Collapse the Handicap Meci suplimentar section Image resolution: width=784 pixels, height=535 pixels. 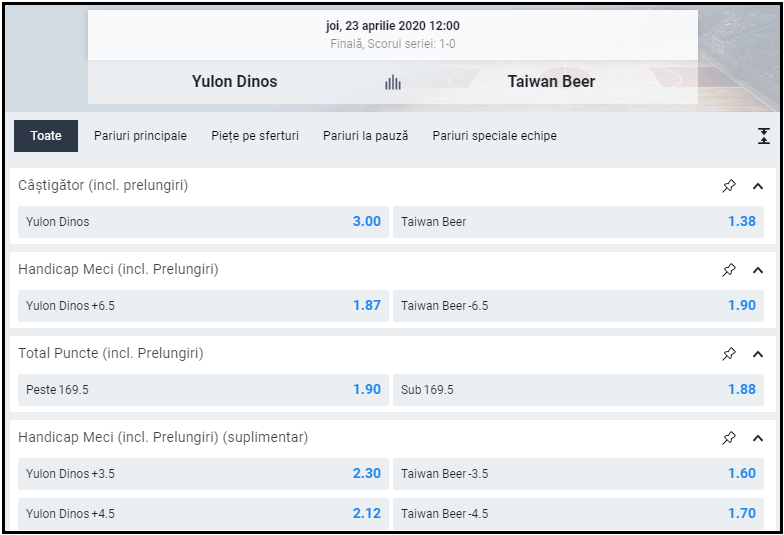[758, 438]
